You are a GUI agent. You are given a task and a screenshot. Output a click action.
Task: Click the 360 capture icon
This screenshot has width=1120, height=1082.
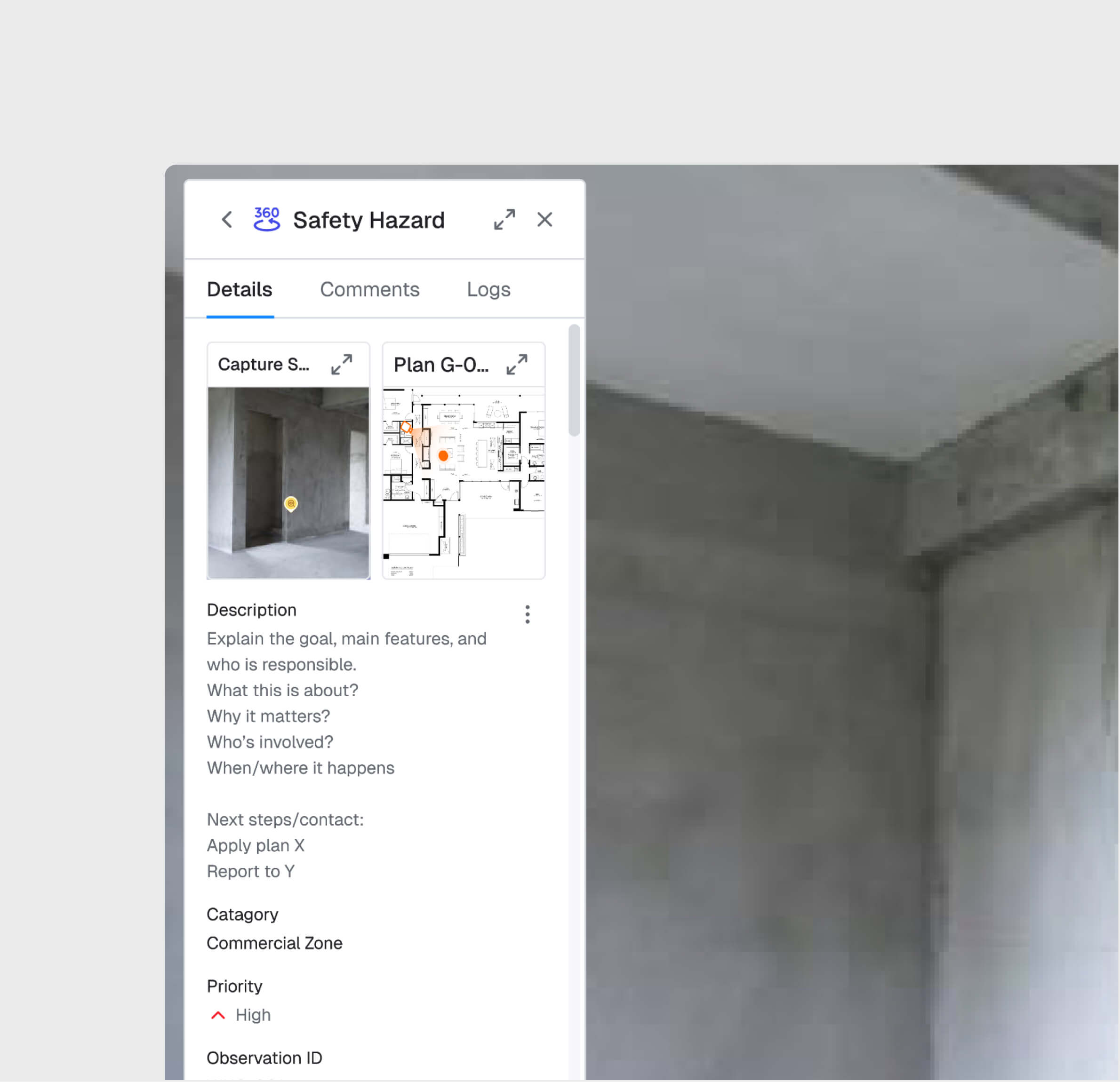[x=267, y=219]
